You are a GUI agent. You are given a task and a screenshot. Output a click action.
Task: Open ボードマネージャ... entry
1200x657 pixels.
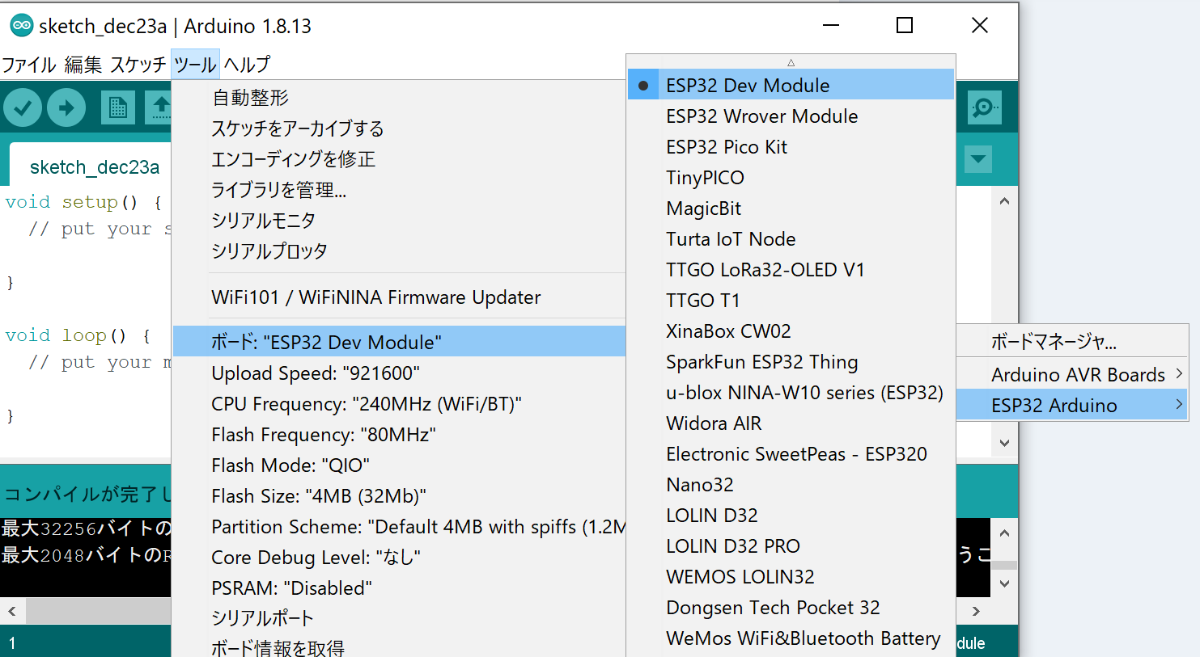click(1072, 343)
